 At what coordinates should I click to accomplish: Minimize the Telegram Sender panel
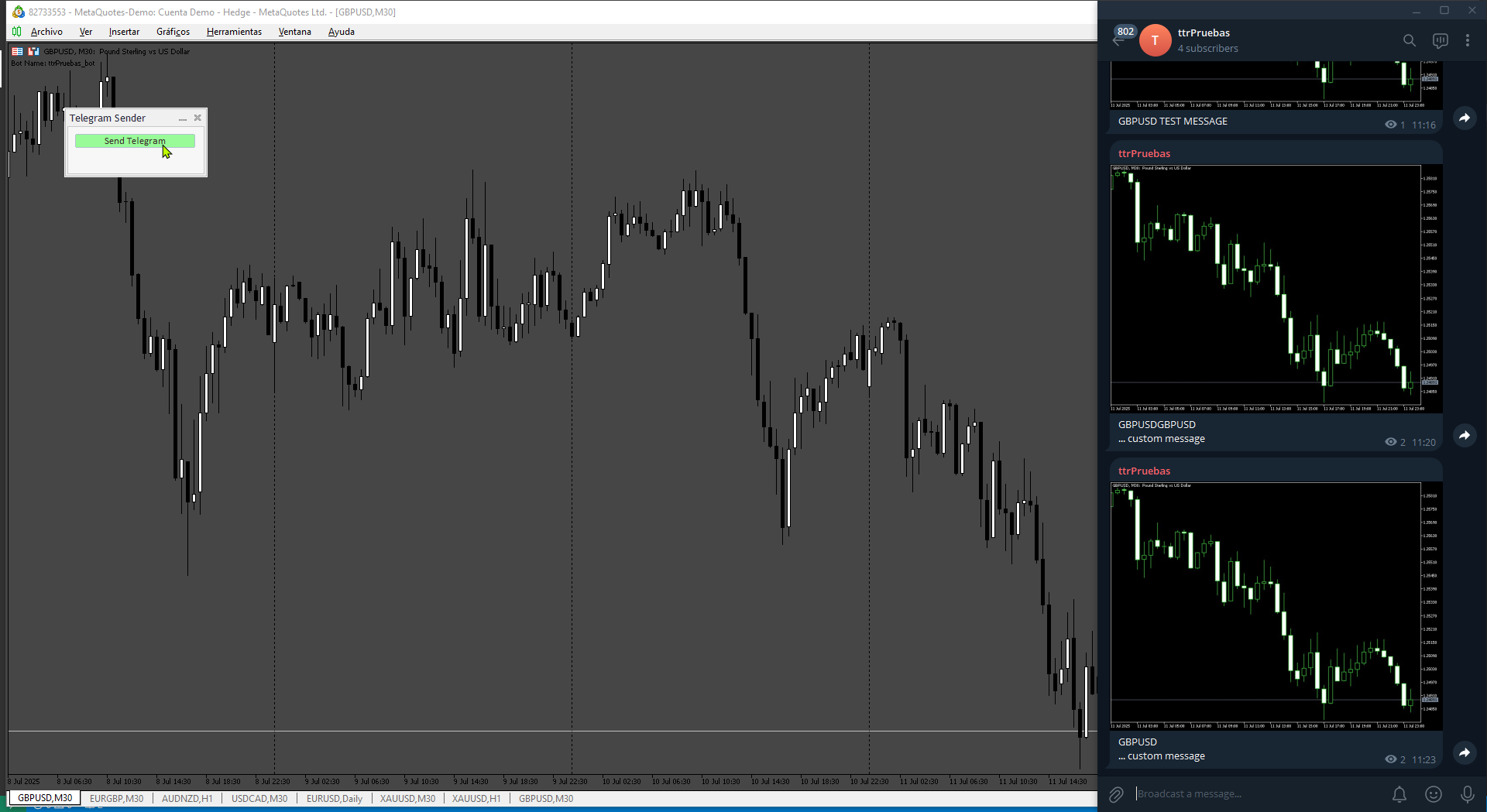(183, 118)
